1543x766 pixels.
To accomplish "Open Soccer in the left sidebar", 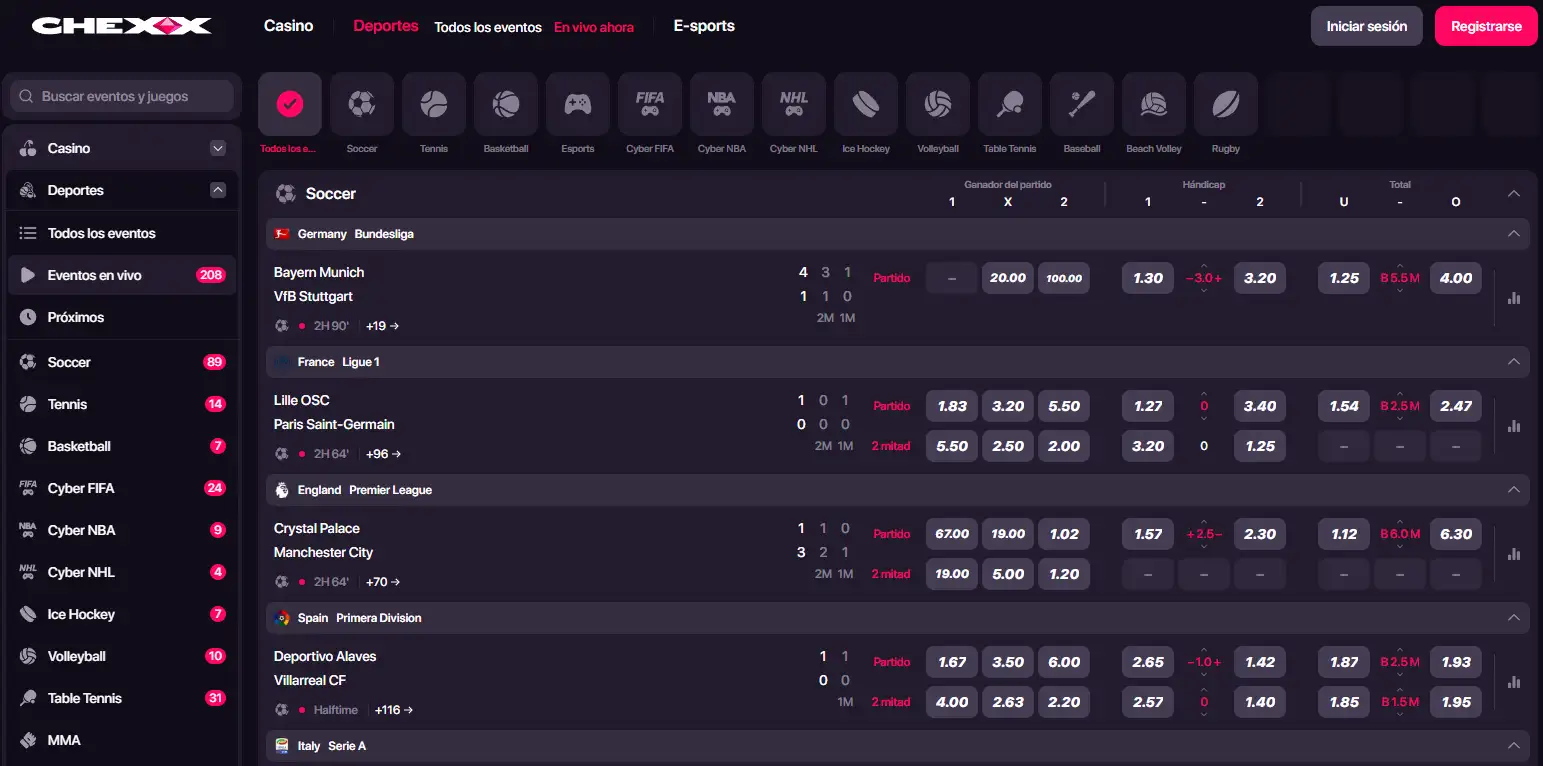I will tap(122, 362).
